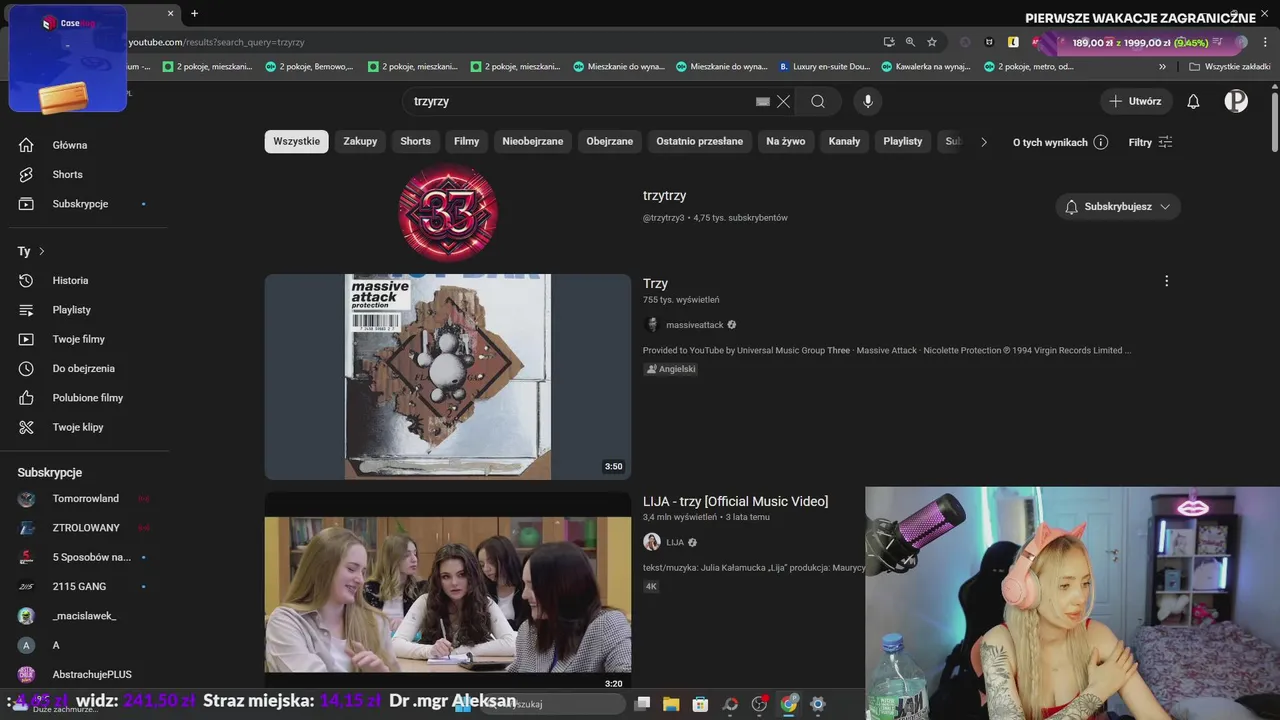The height and width of the screenshot is (720, 1280).
Task: Open Polubione filmy liked videos
Action: tap(85, 398)
